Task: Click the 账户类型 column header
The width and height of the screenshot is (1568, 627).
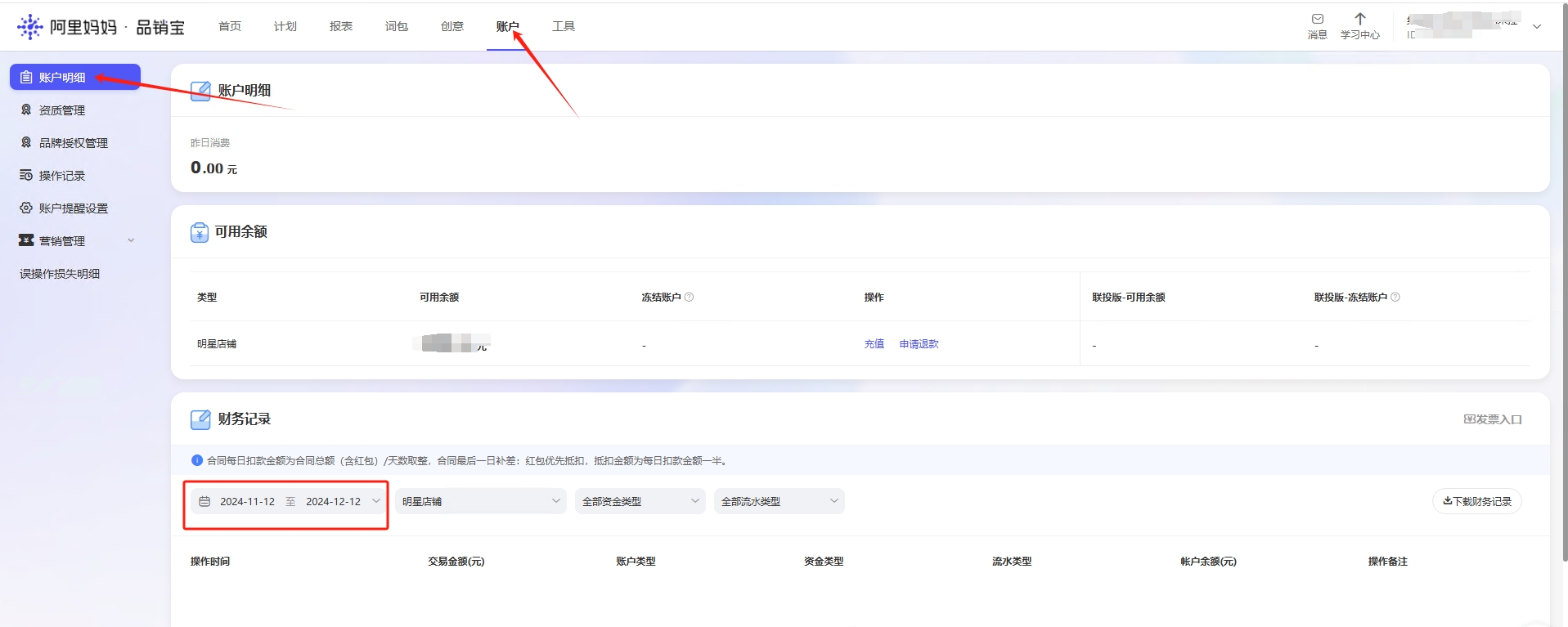Action: tap(636, 562)
